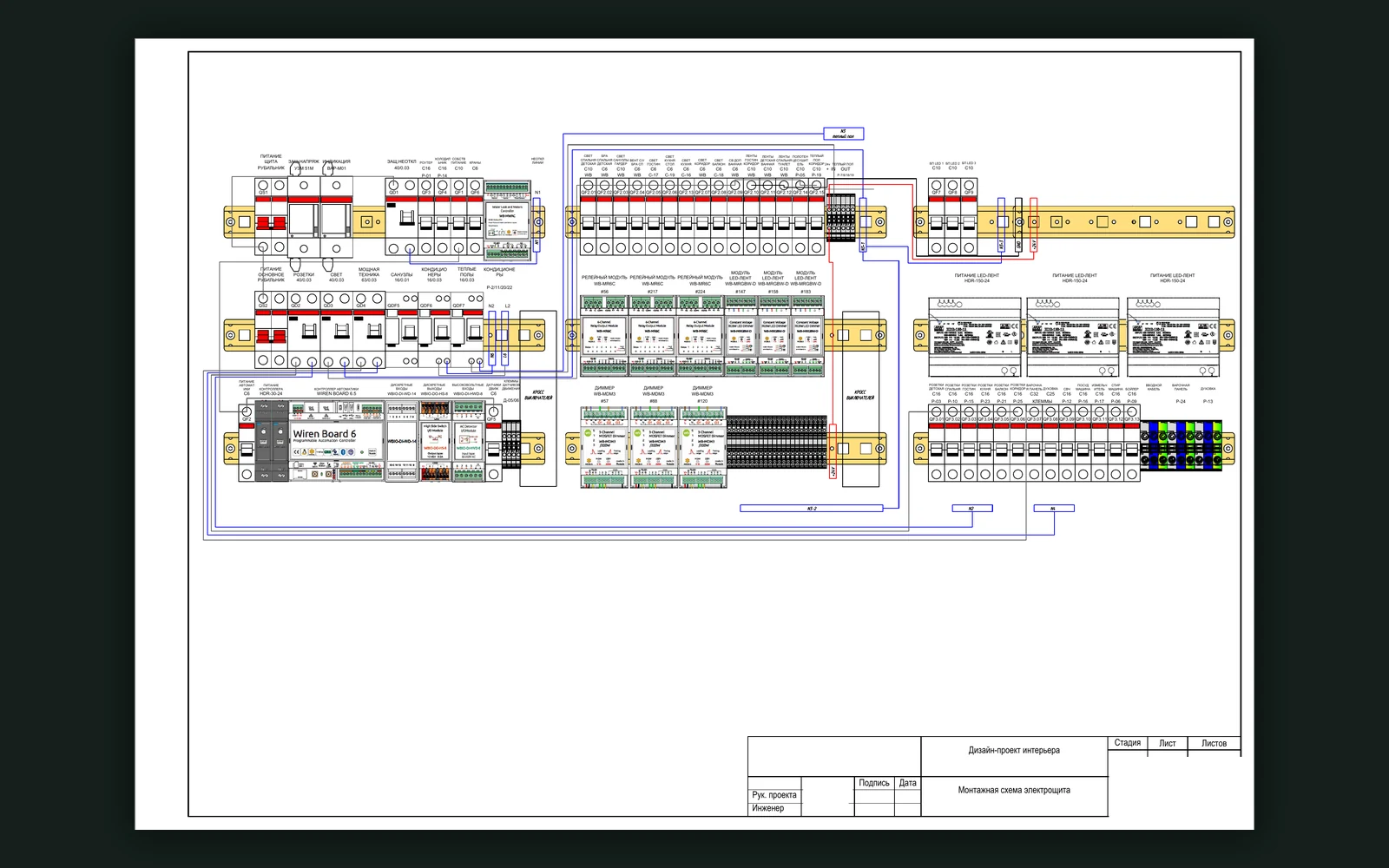Select the "N5 теплый пол" label box

pos(843,134)
